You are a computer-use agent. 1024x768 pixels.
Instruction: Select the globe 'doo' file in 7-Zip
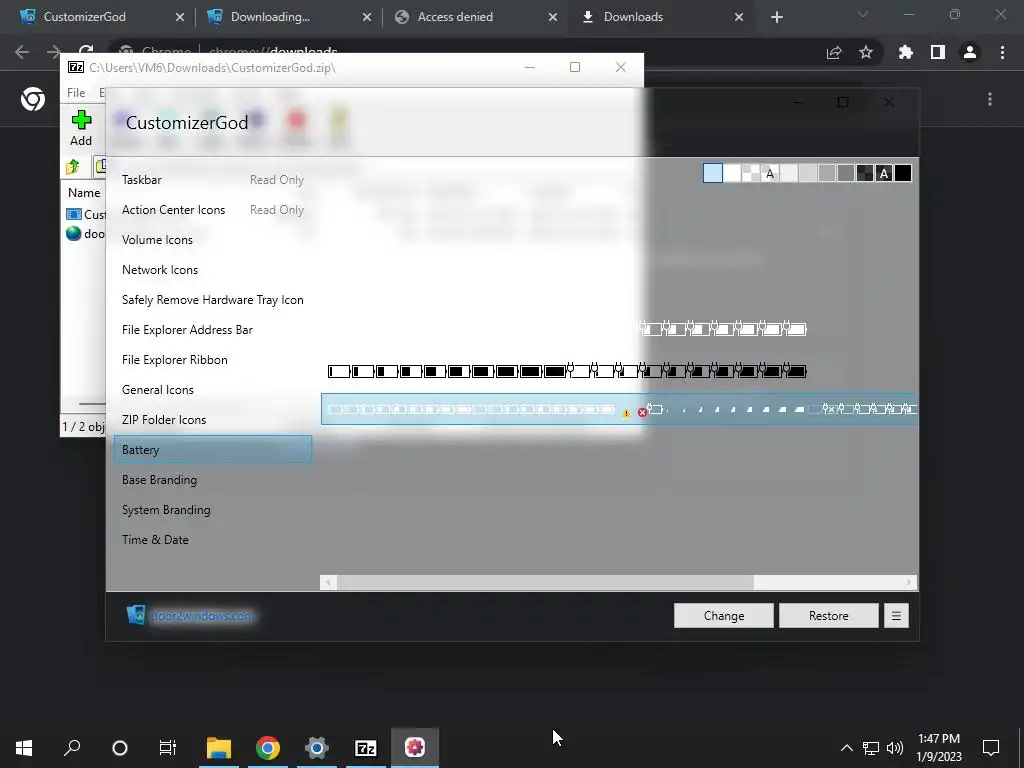click(x=86, y=233)
